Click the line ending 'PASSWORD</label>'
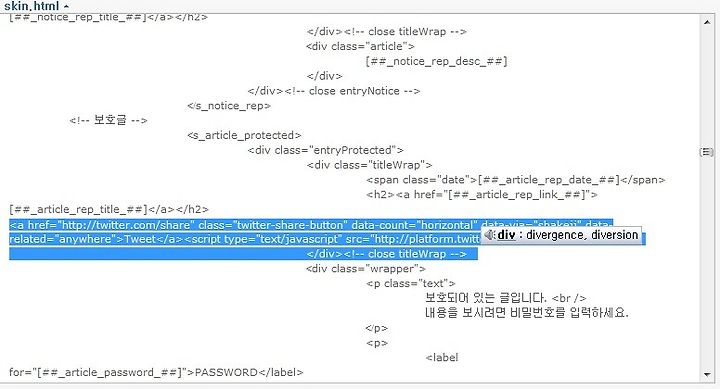Image resolution: width=720 pixels, height=389 pixels. 156,372
